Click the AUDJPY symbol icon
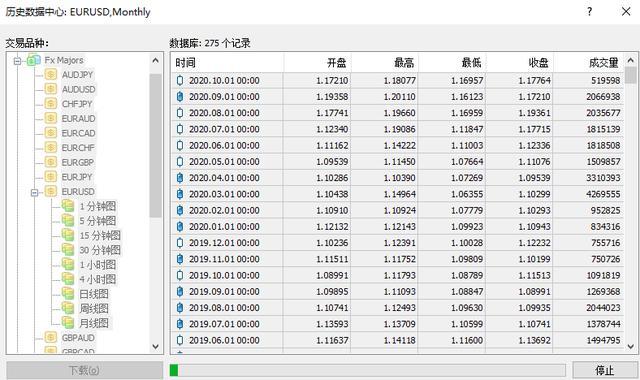Viewport: 640px width, 380px height. point(51,75)
